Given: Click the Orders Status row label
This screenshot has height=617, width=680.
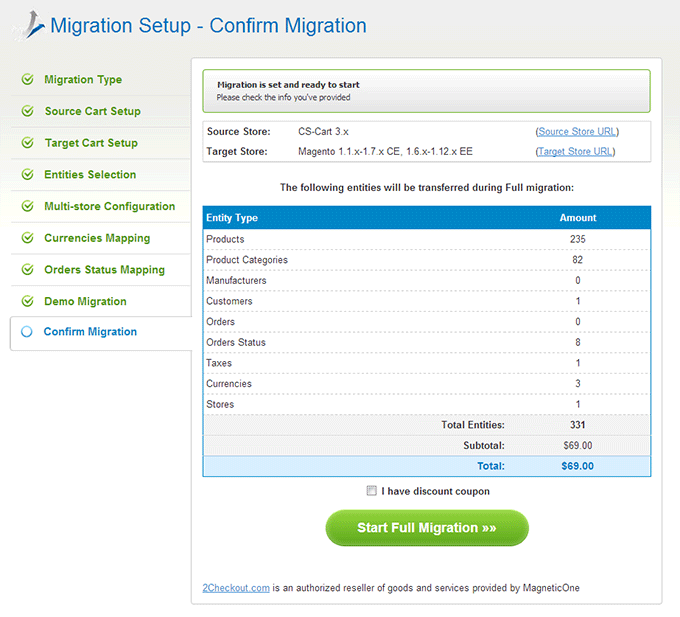Looking at the screenshot, I should (x=236, y=342).
